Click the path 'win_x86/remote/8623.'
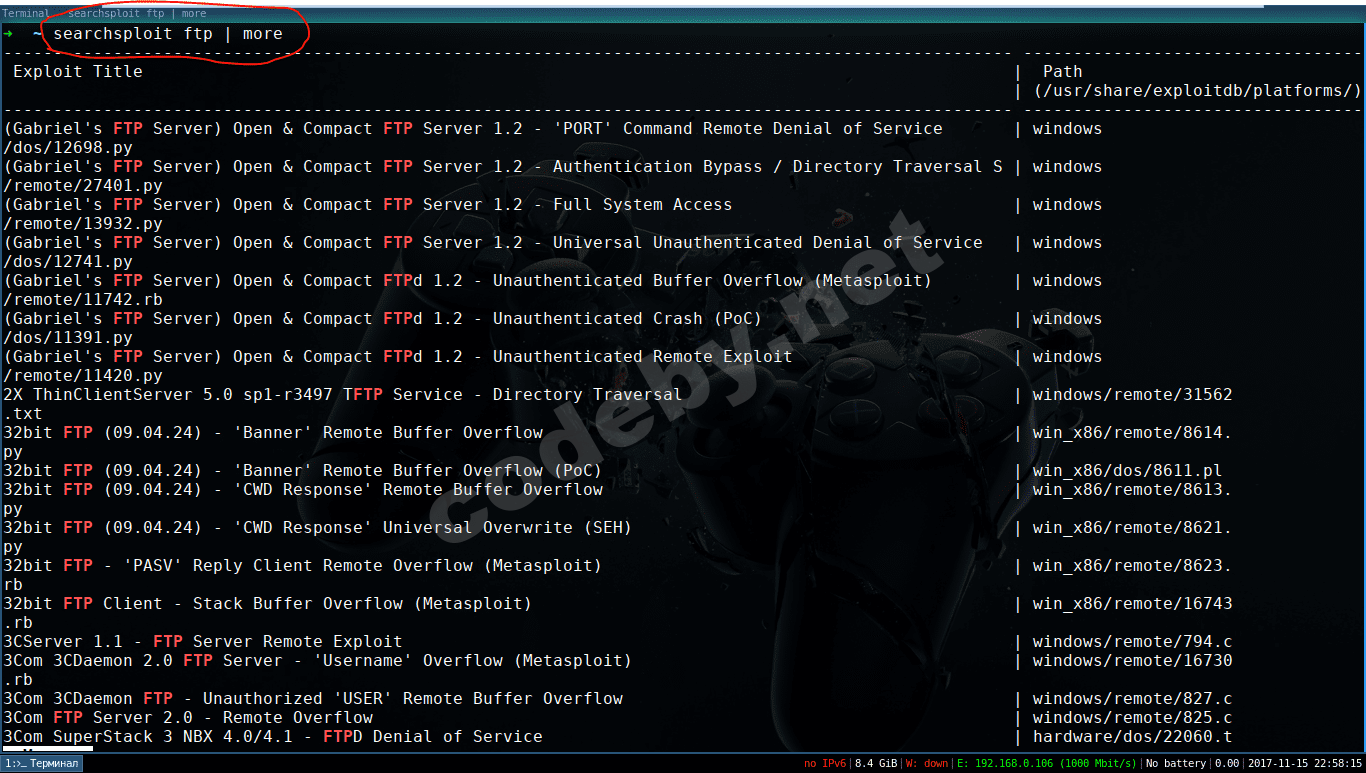 (1133, 566)
